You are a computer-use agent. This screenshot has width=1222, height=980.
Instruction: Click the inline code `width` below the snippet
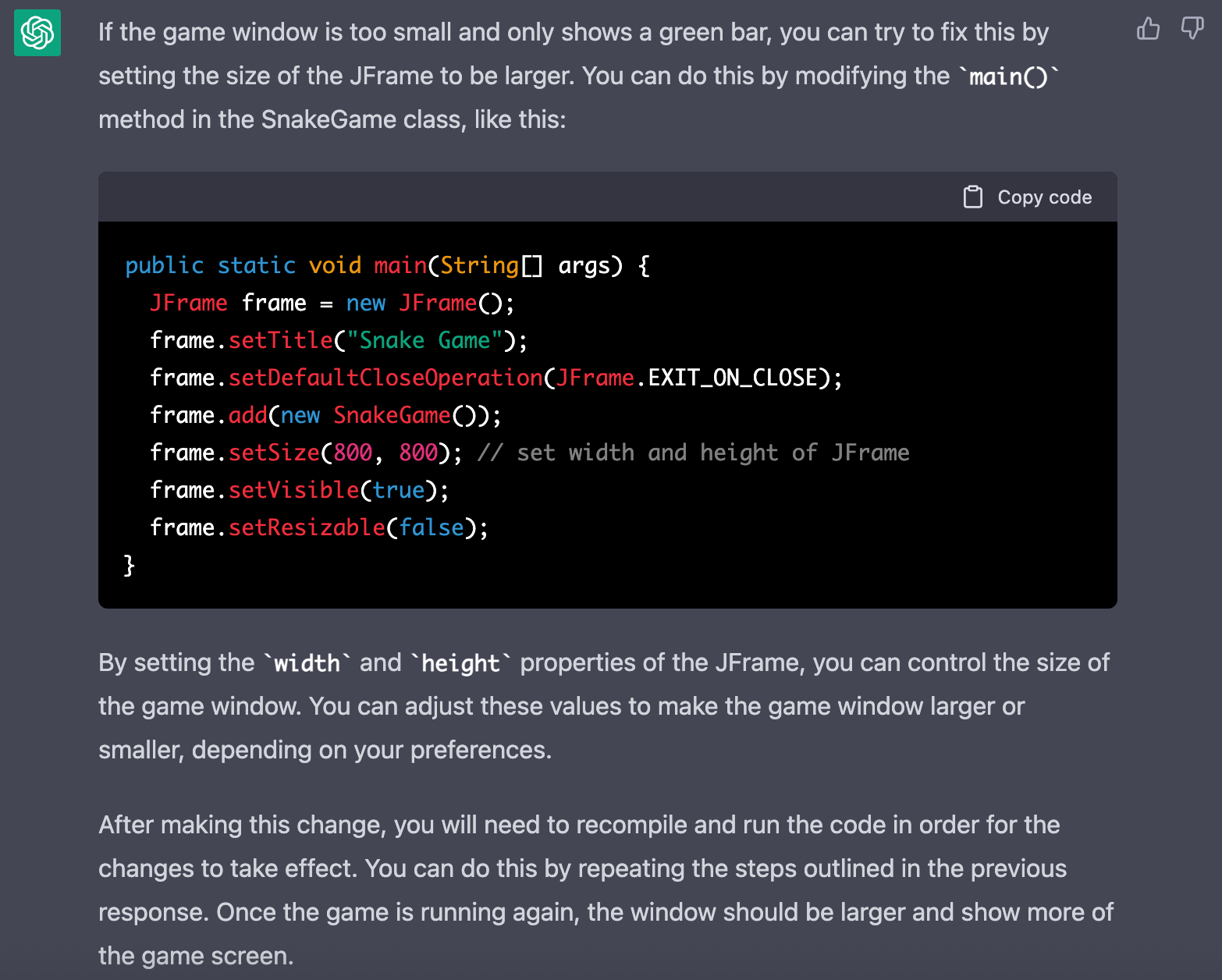coord(306,662)
